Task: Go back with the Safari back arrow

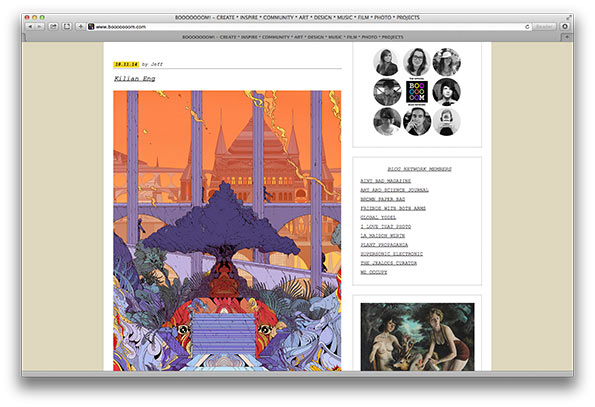Action: click(30, 27)
